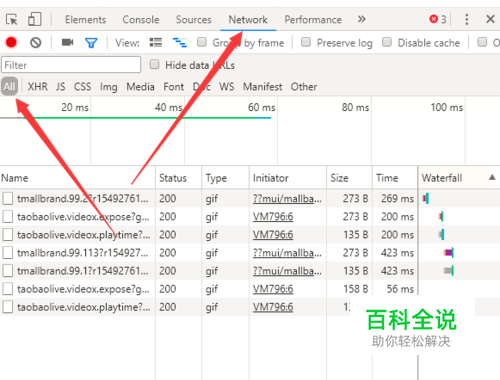Viewport: 500px width, 380px height.
Task: Open VM796:6 initiator link in 135 B playtime row
Action: pyautogui.click(x=273, y=235)
